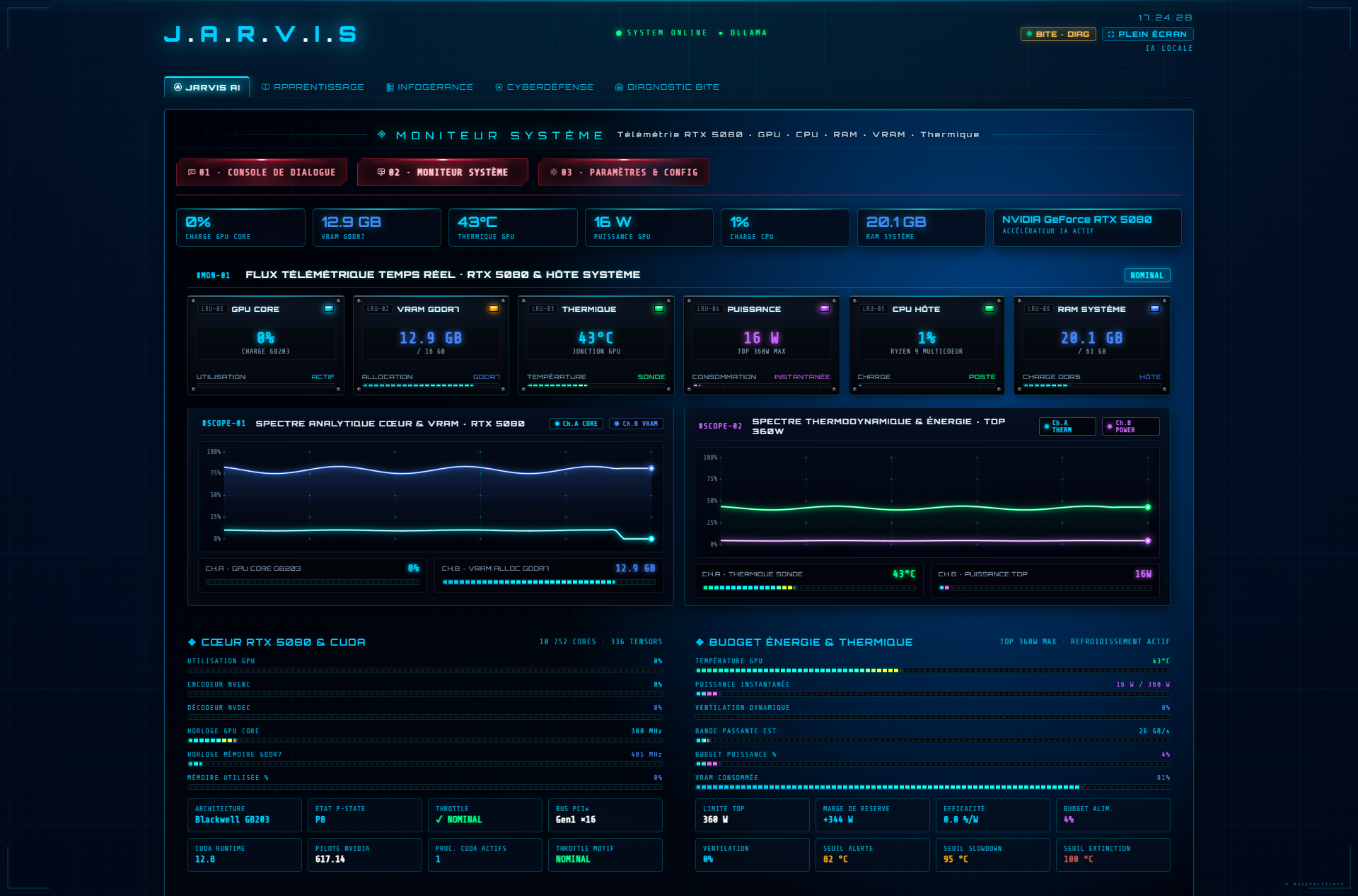Click the SYSTEM ONLINE status indicator
The image size is (1358, 896).
[x=661, y=33]
